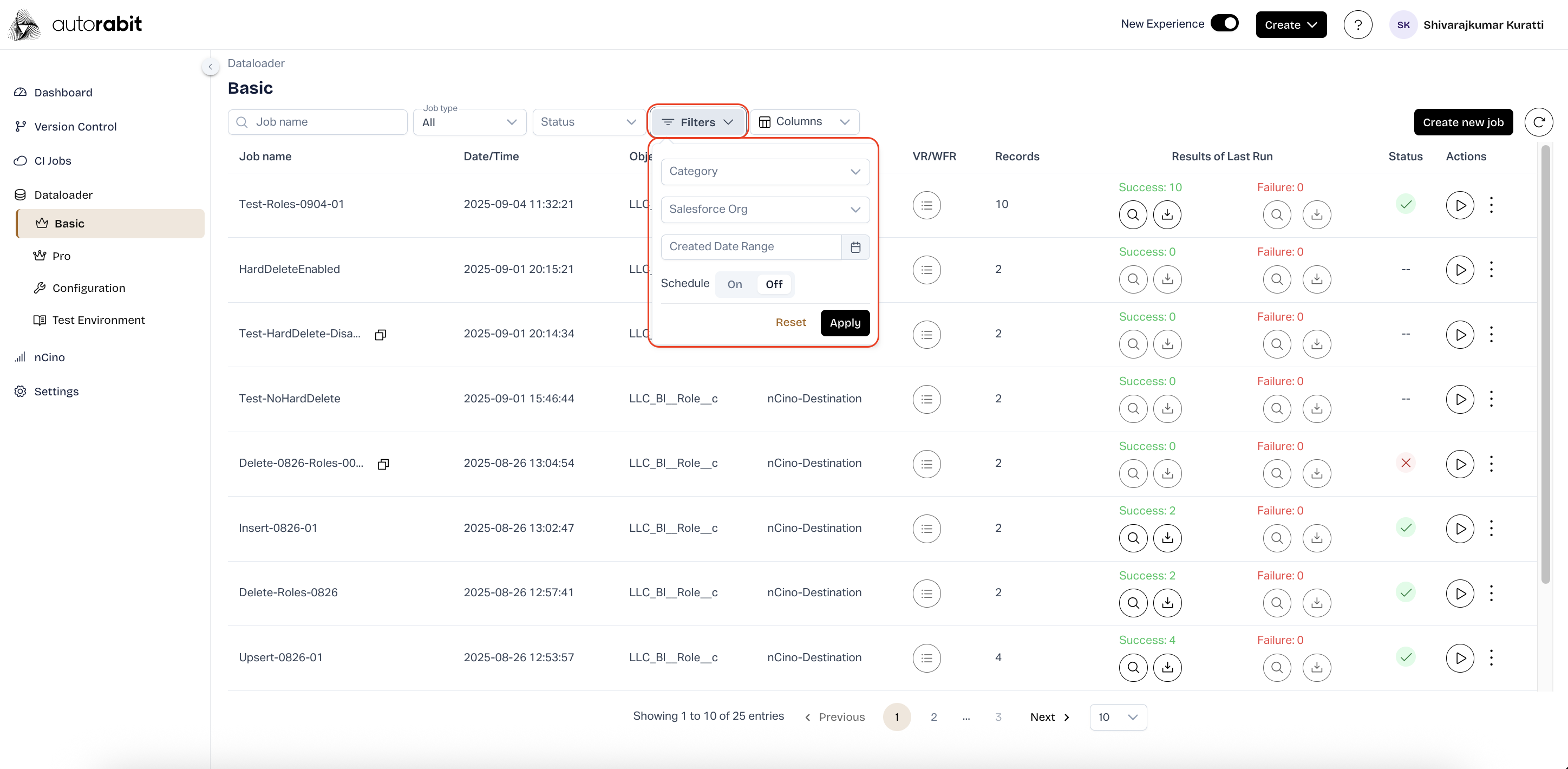The height and width of the screenshot is (769, 1568).
Task: Open the three-dot actions menu for Test-NoHardDelete
Action: tap(1491, 399)
